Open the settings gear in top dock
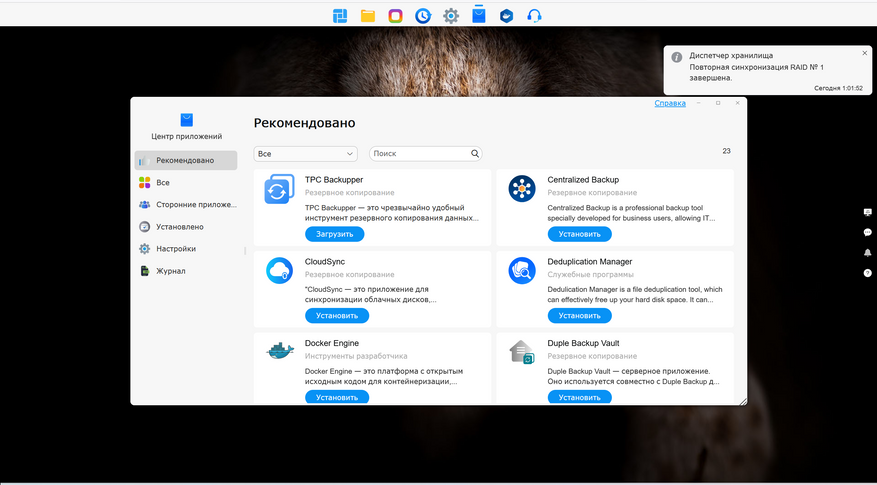The height and width of the screenshot is (485, 877). pos(451,16)
